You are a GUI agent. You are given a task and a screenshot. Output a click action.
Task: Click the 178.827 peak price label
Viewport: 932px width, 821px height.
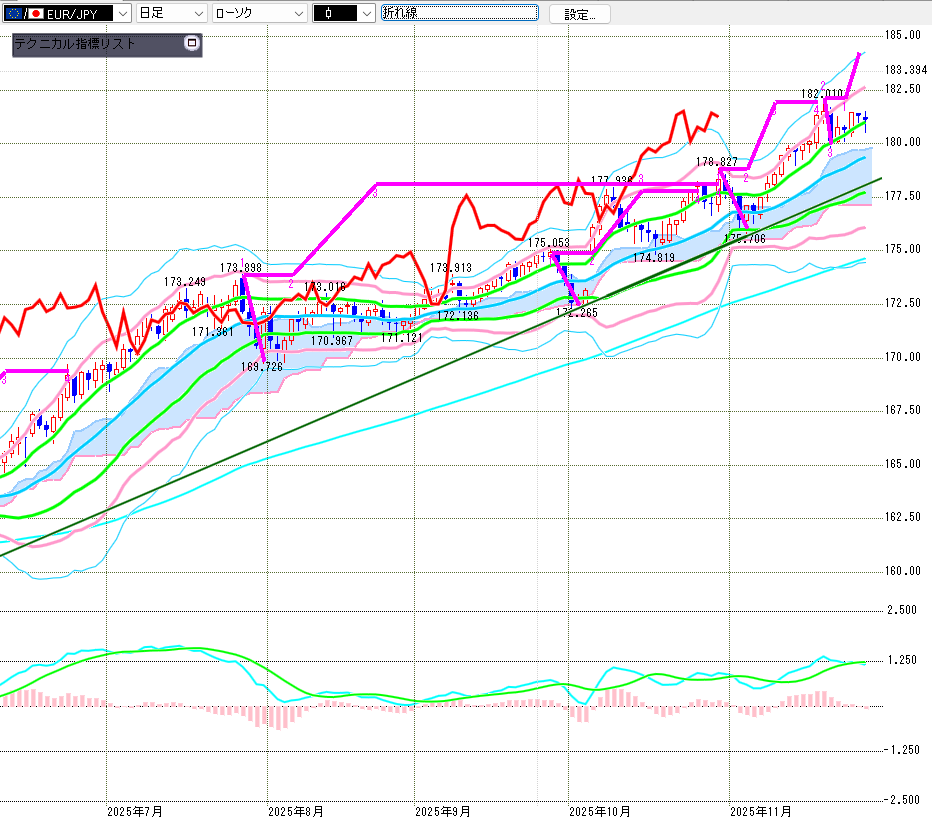(717, 161)
